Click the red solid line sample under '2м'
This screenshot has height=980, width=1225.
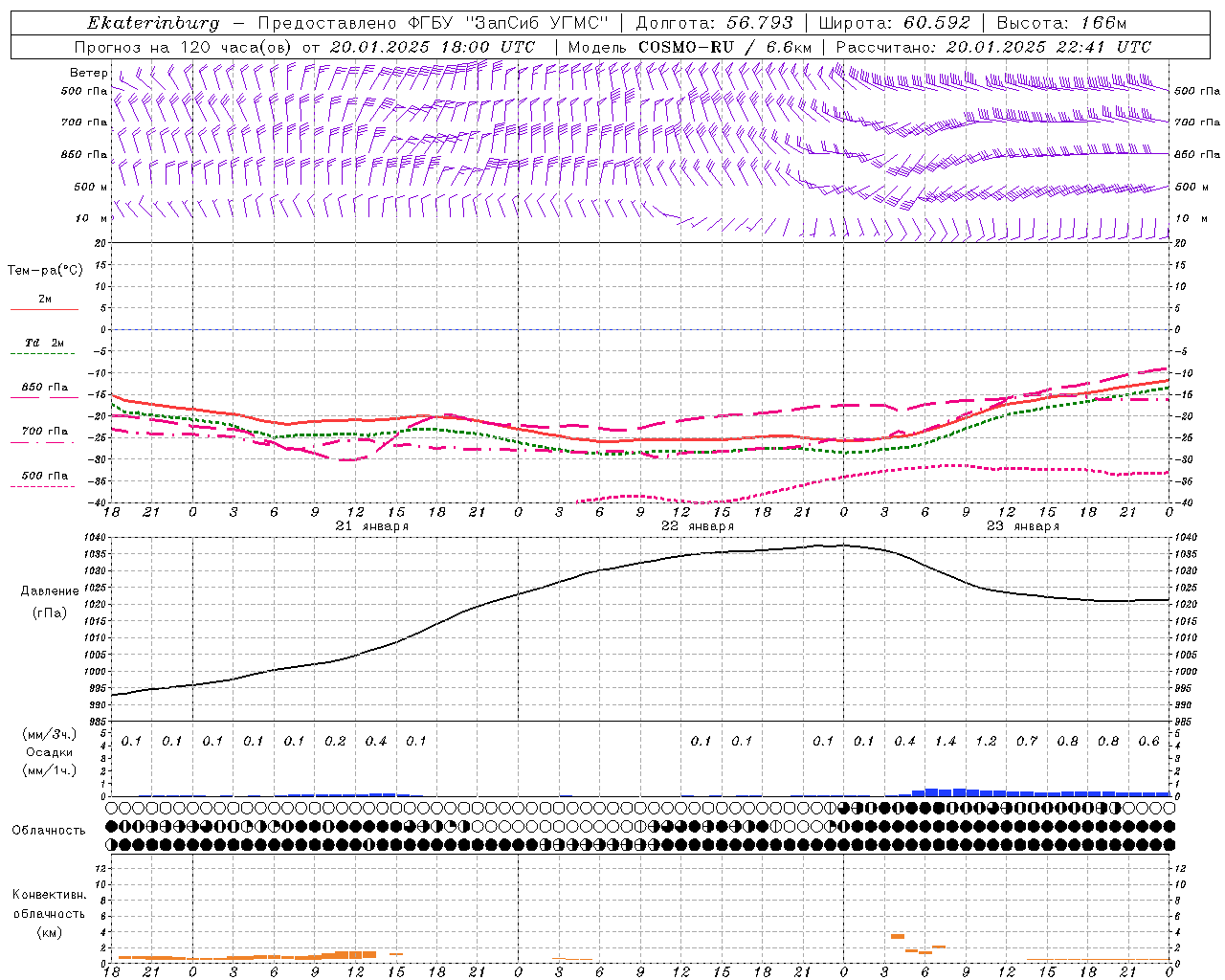(44, 310)
